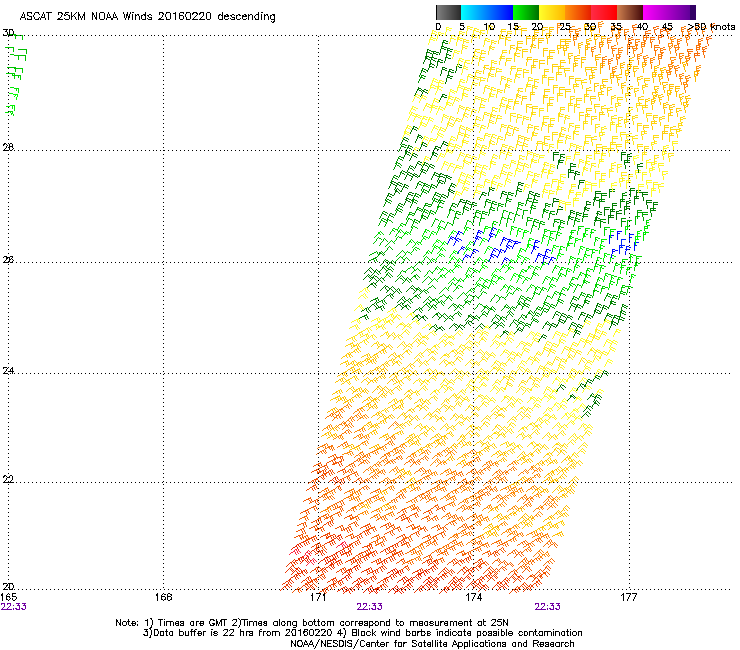Click the '>50 knots' legend label
This screenshot has width=740, height=650.
pos(711,27)
